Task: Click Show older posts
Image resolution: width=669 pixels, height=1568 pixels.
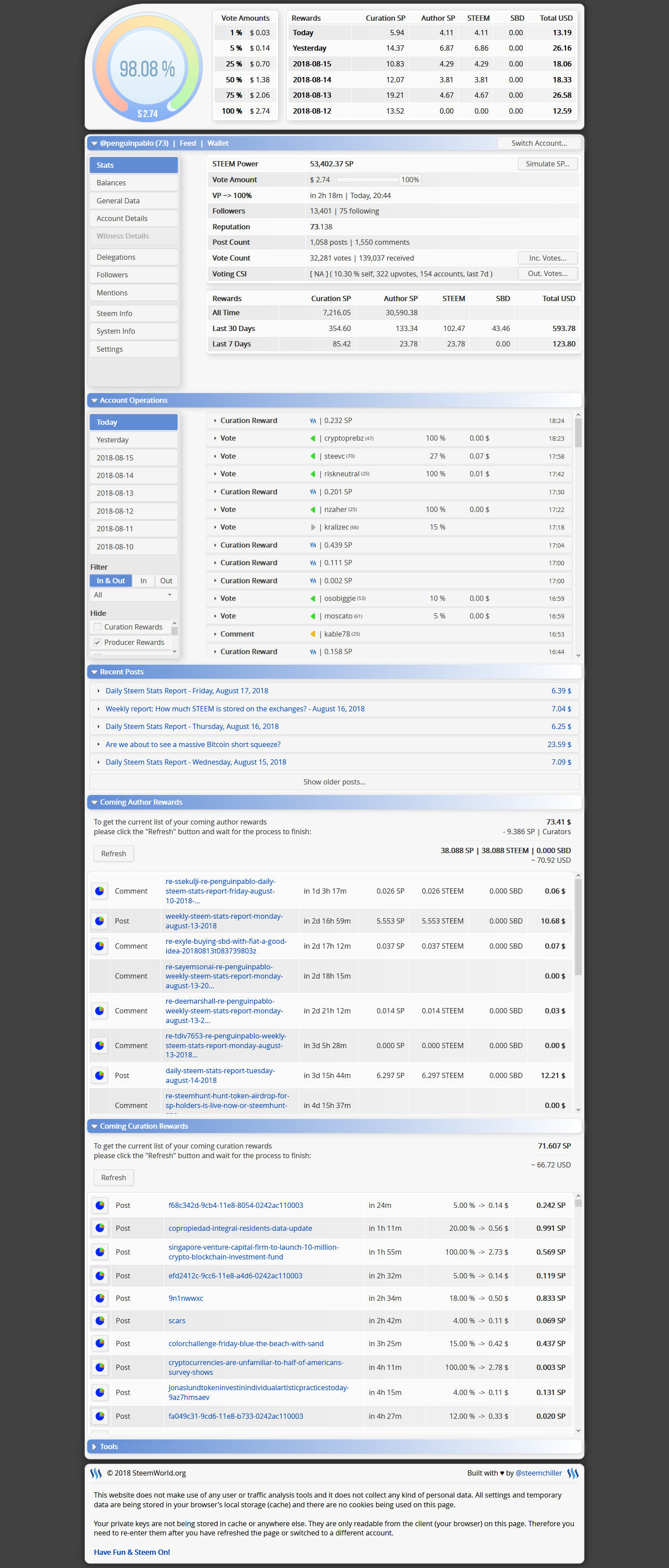Action: [x=334, y=781]
